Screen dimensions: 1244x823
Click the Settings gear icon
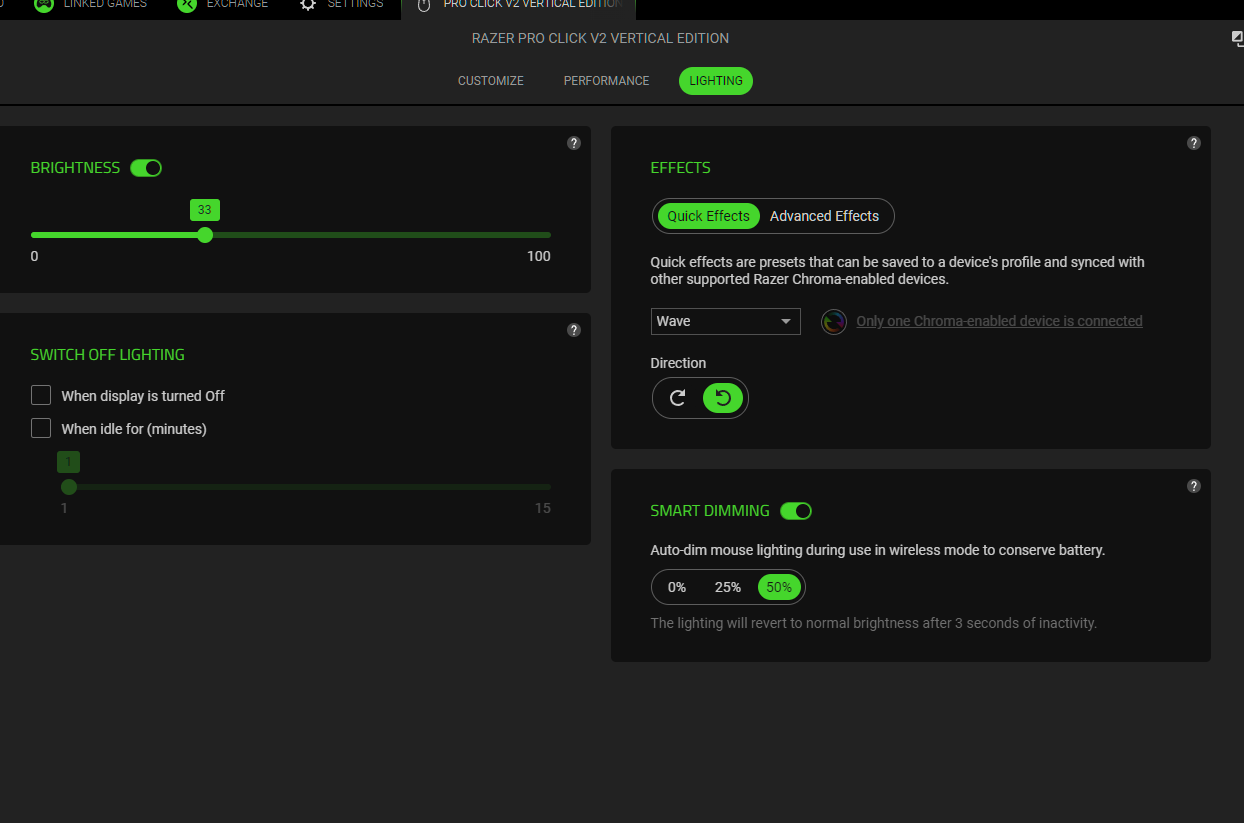coord(308,5)
